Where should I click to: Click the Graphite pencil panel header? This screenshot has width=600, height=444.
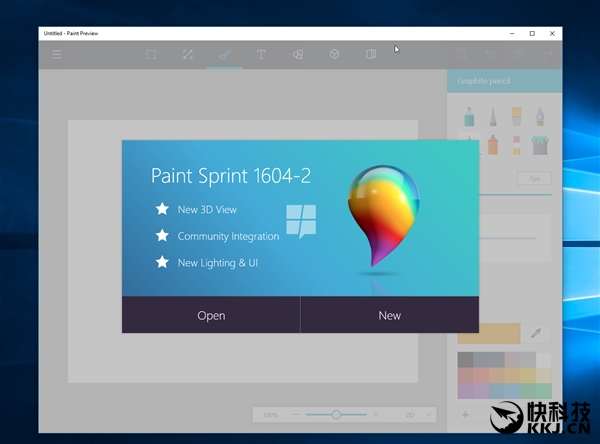[505, 81]
